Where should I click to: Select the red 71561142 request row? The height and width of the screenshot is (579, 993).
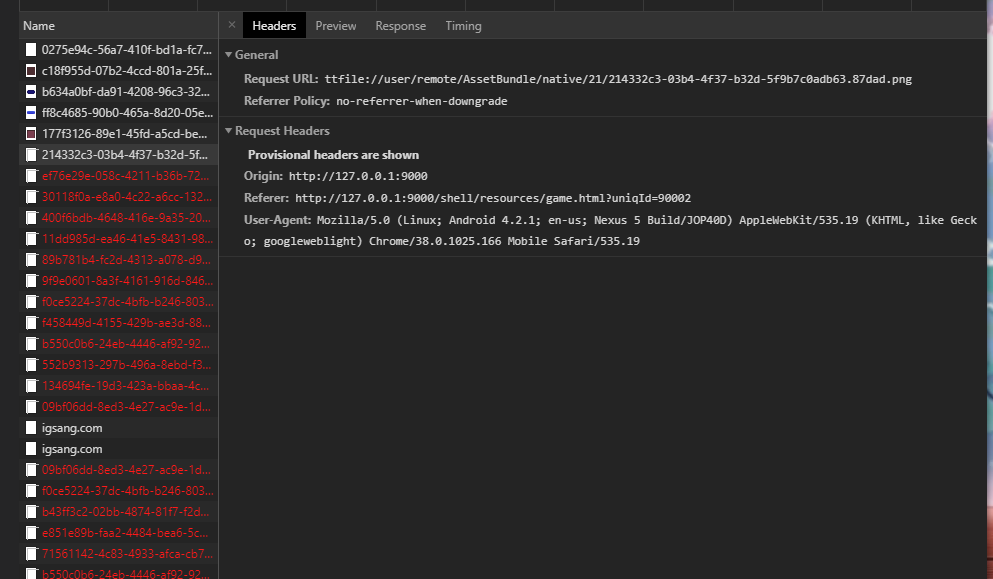[x=126, y=553]
